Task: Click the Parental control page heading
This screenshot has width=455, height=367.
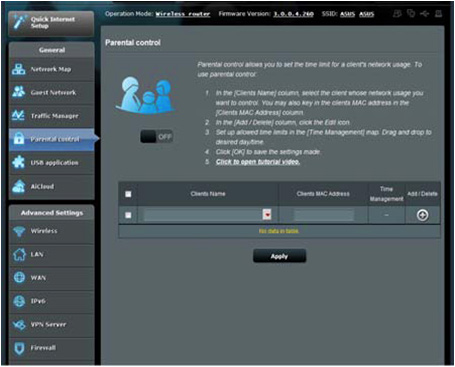Action: click(133, 43)
